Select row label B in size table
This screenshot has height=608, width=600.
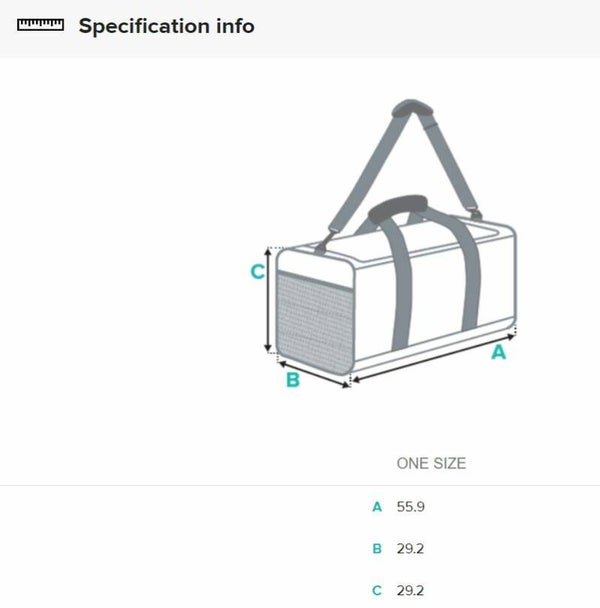(377, 549)
